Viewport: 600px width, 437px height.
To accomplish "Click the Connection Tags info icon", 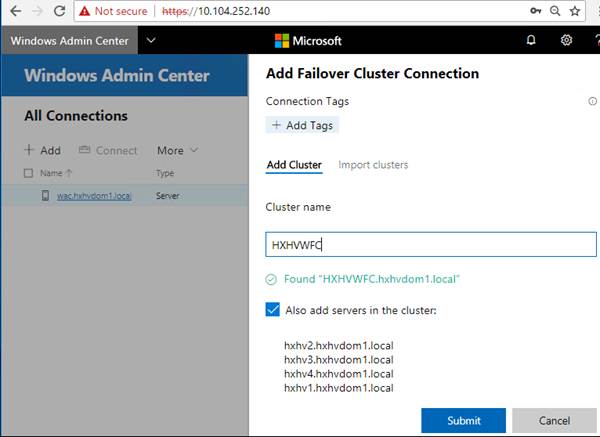I will click(x=592, y=101).
